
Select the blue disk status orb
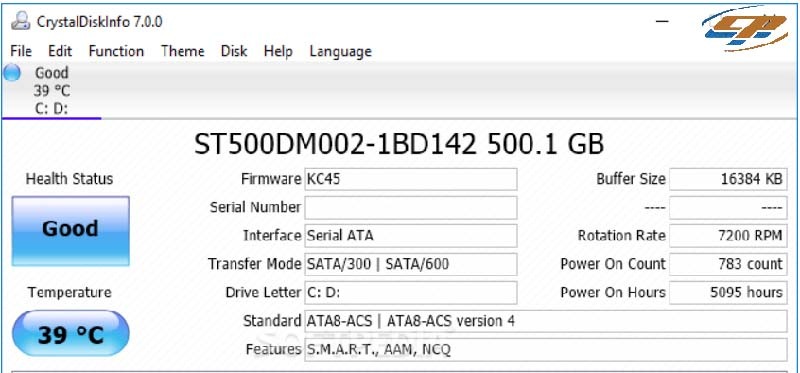point(12,73)
